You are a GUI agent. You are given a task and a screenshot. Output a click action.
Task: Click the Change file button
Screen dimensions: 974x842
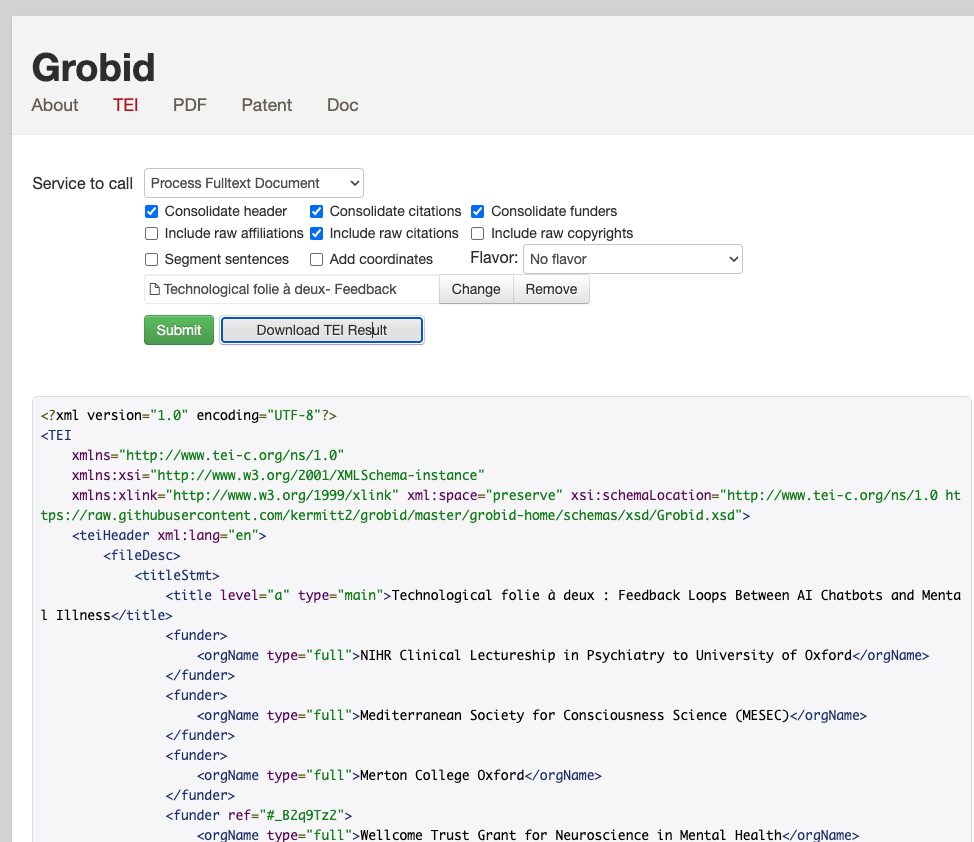point(476,290)
